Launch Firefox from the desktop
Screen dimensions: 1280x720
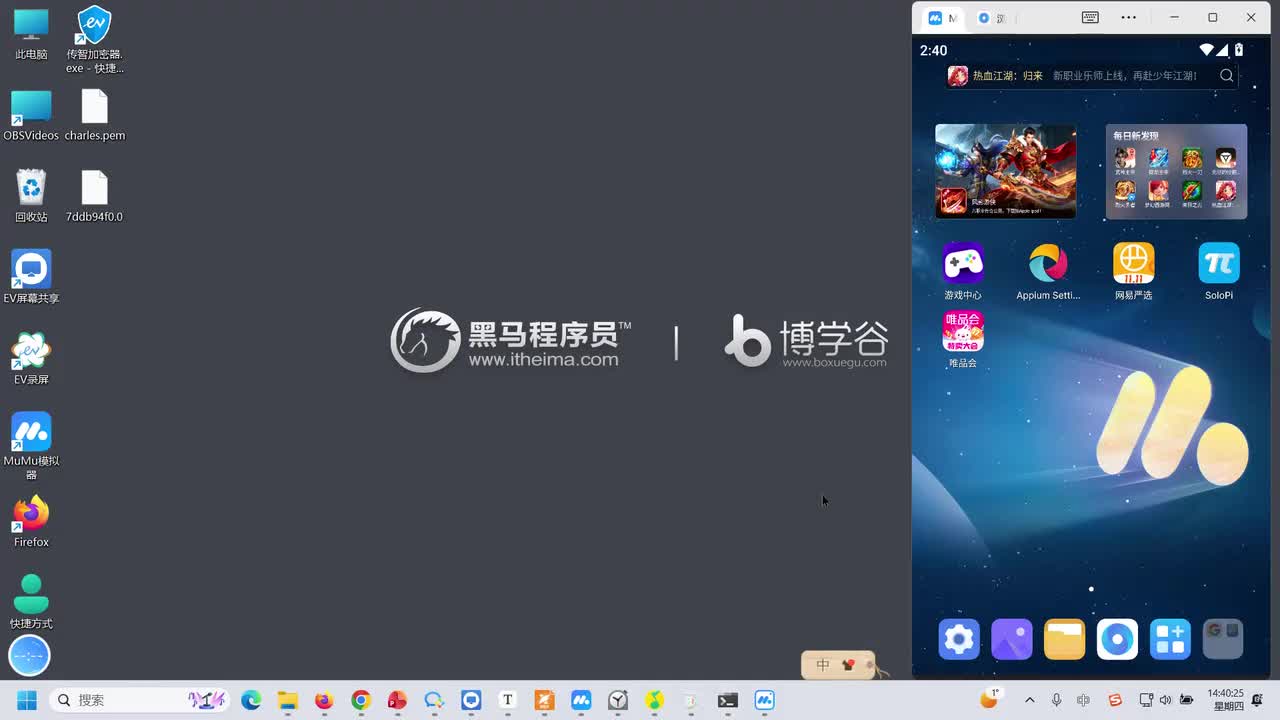point(31,521)
